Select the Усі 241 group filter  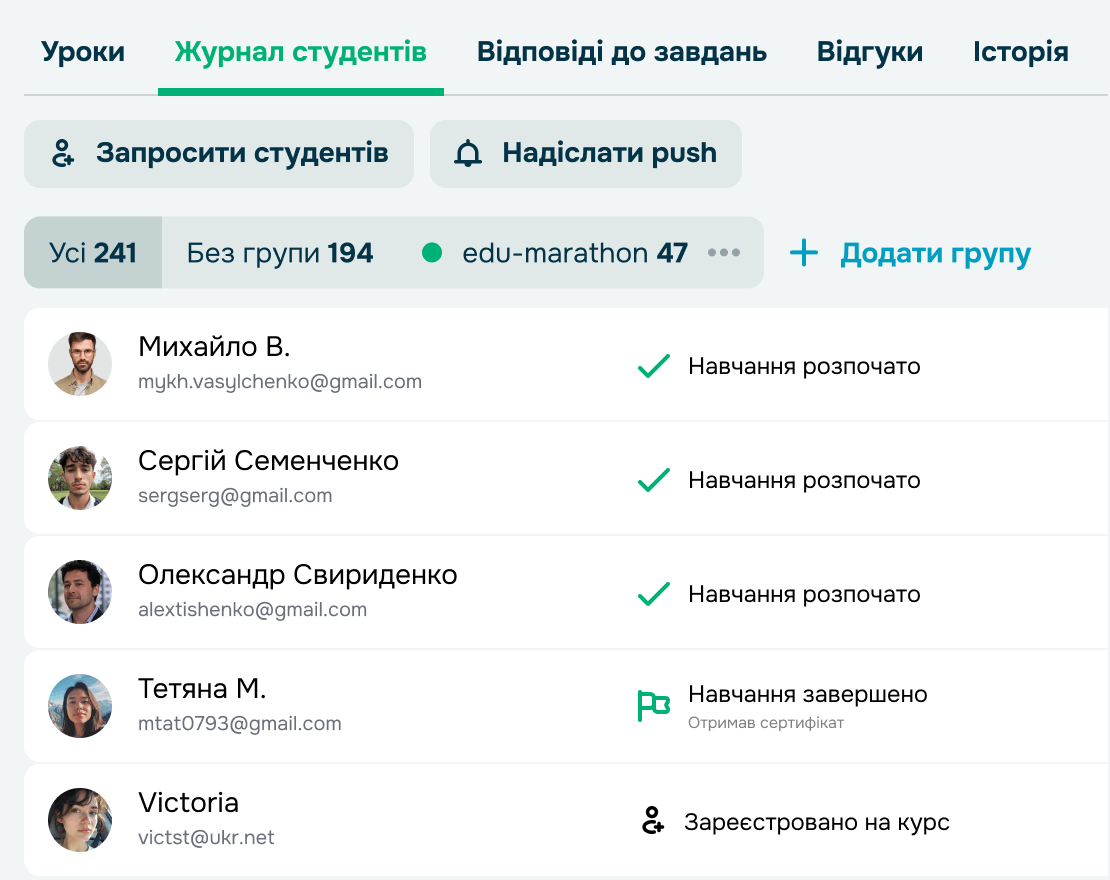click(93, 253)
